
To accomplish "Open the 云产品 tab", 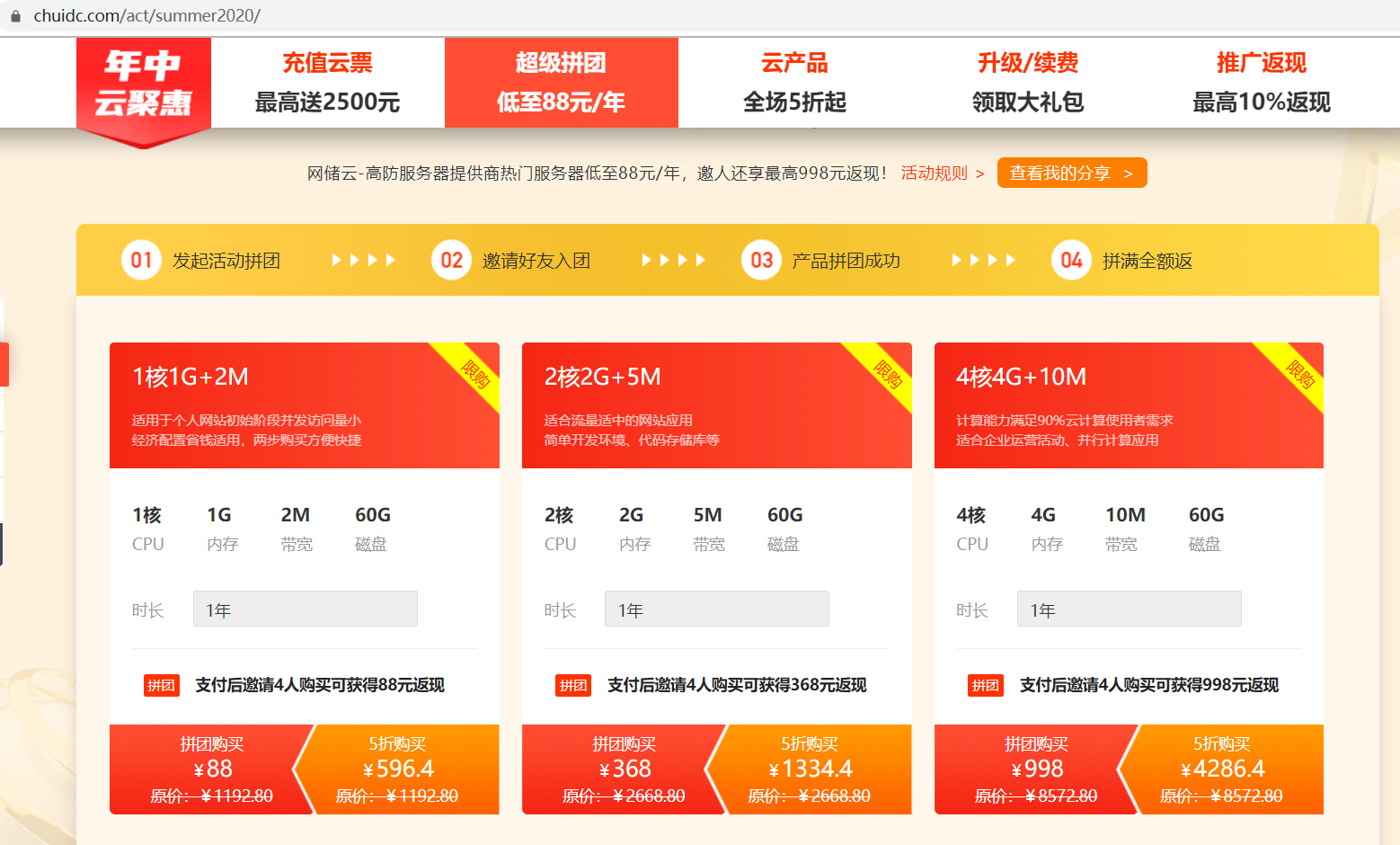I will click(794, 83).
